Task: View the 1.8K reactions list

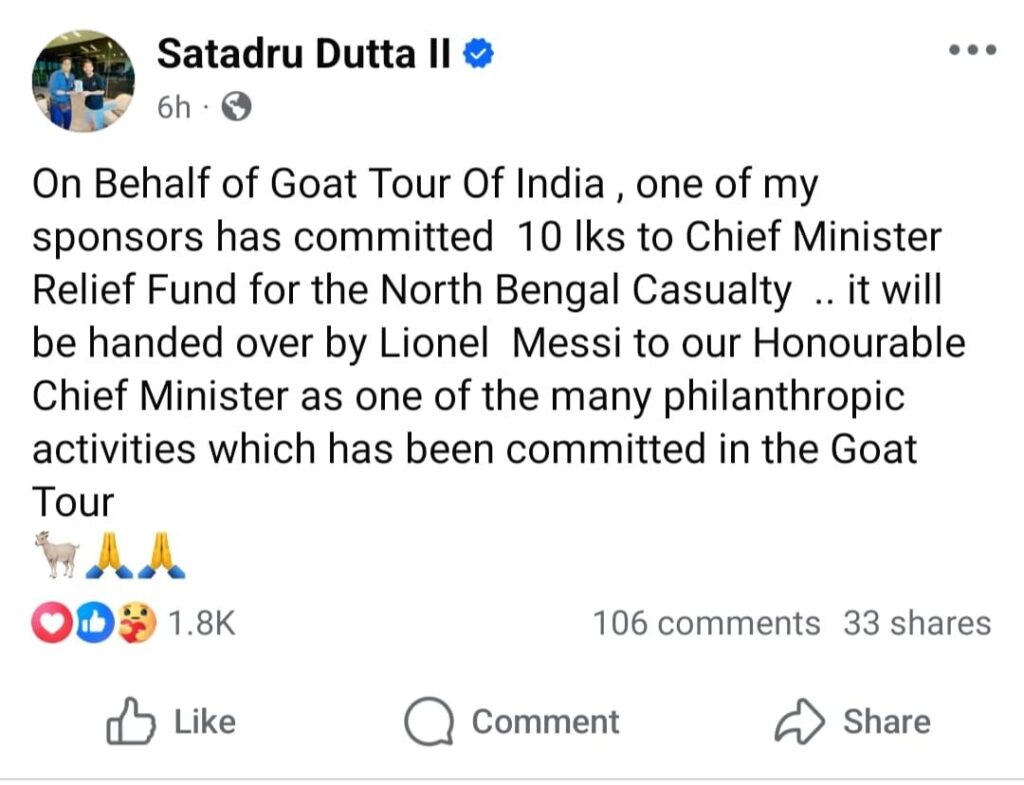Action: click(201, 624)
